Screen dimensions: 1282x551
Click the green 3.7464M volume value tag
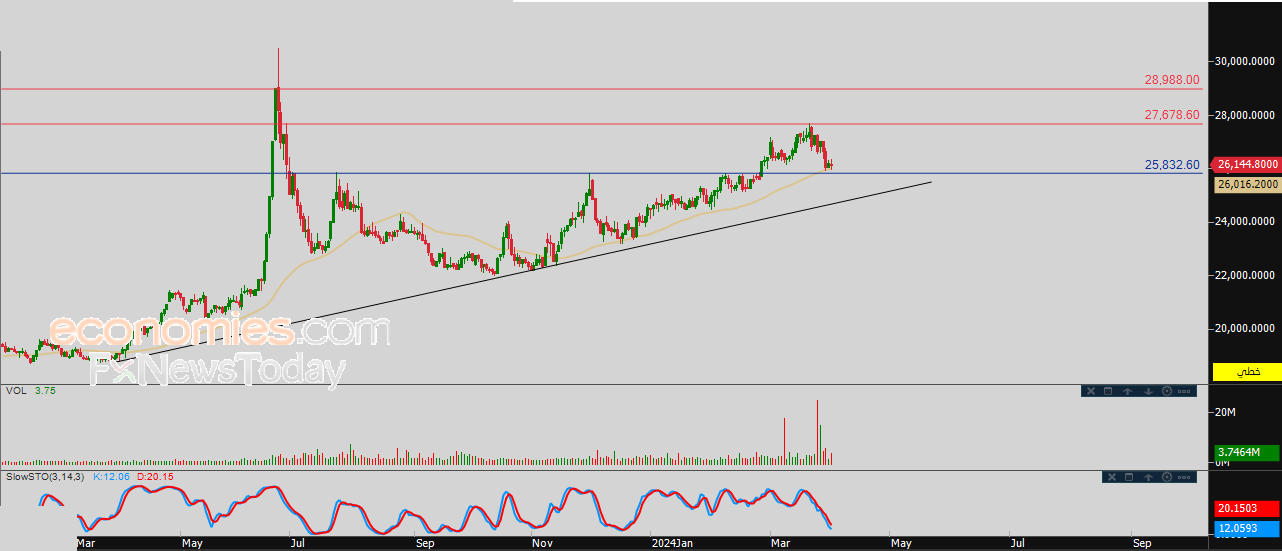[1247, 452]
